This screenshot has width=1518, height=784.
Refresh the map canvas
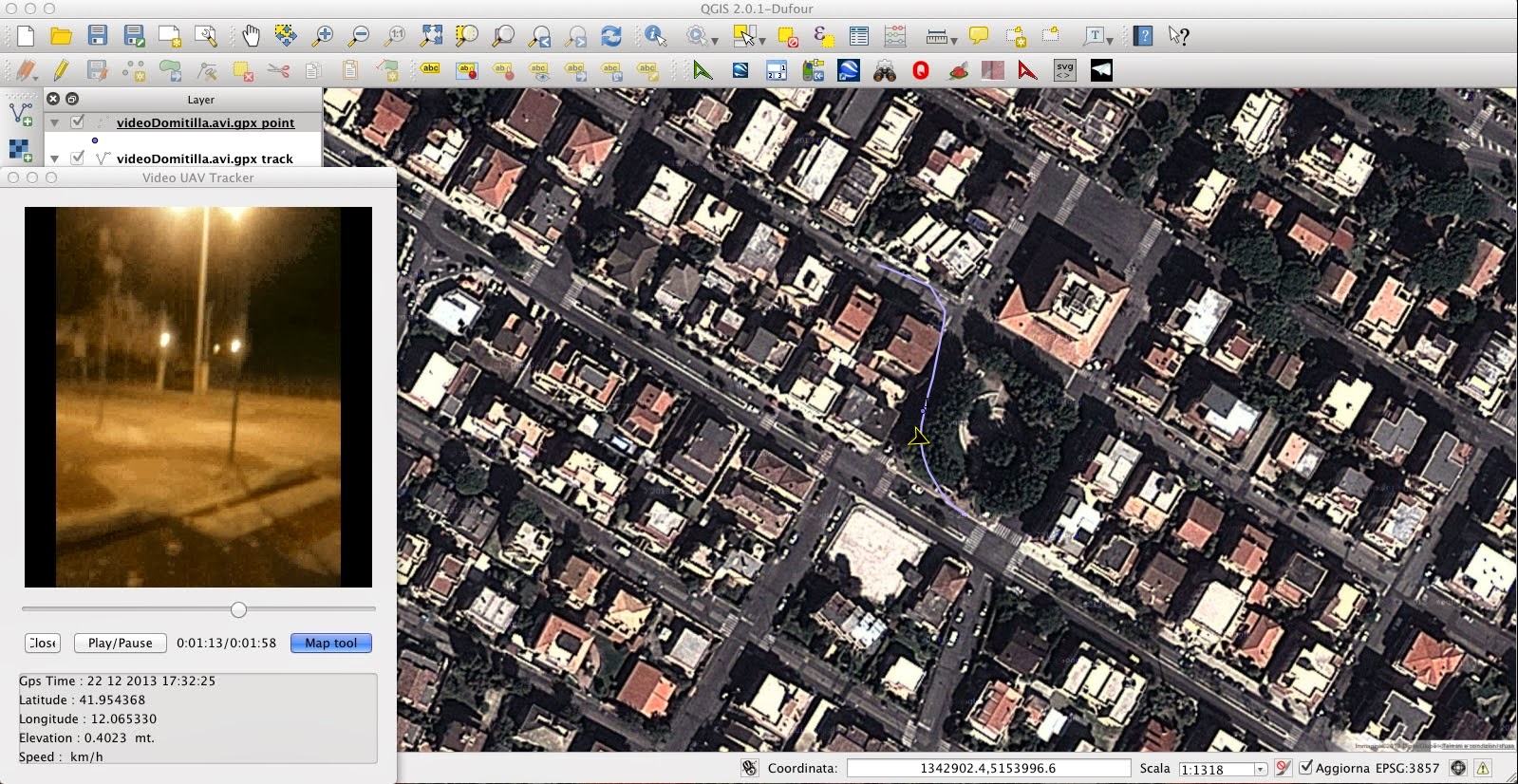611,36
